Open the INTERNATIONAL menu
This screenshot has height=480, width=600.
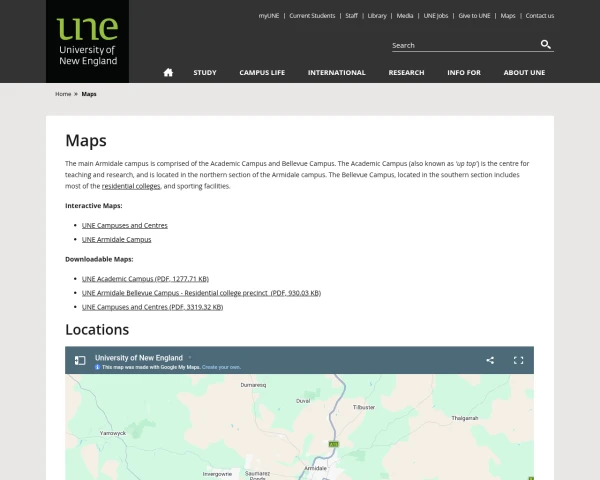337,72
